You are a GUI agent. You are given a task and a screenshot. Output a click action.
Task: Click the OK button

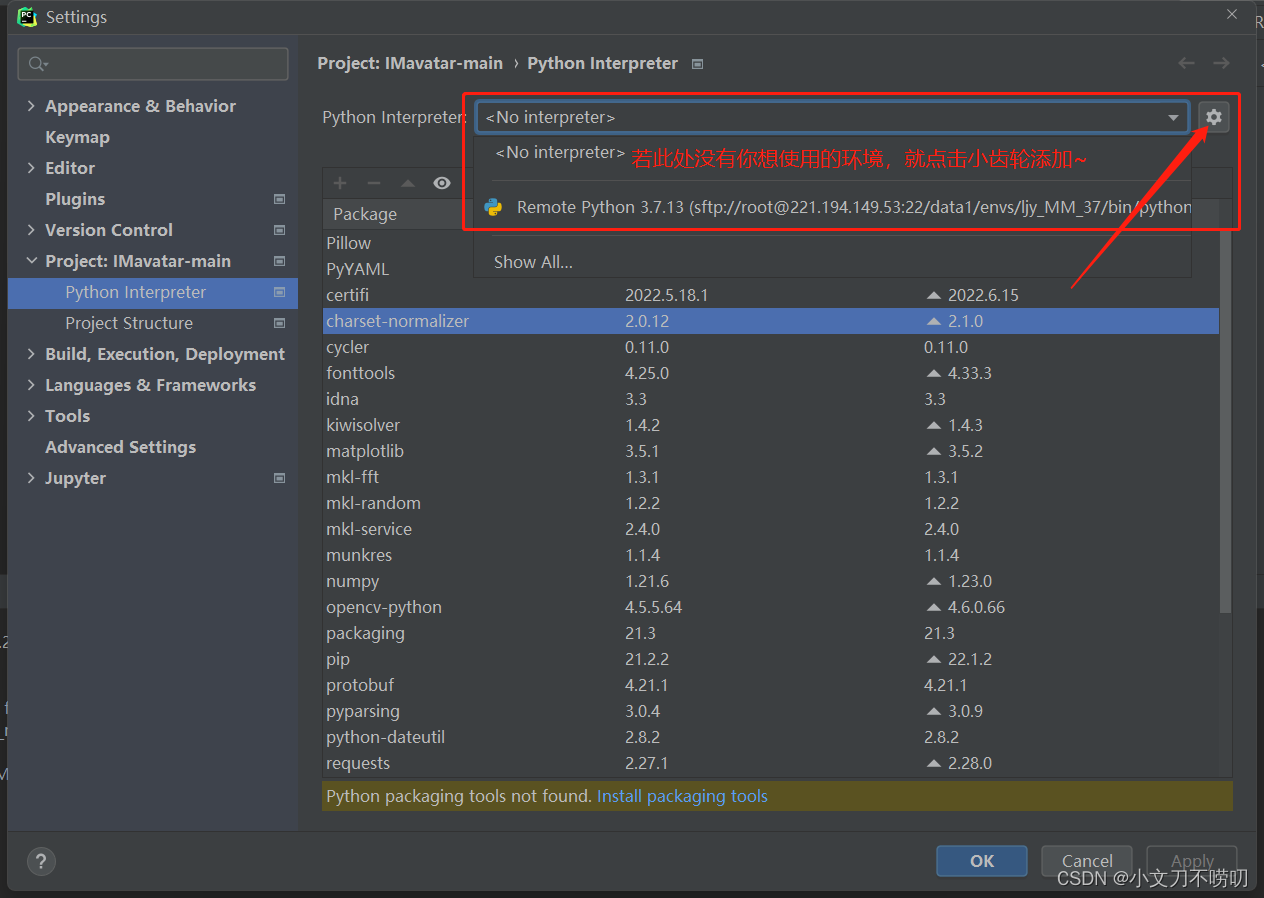coord(981,861)
